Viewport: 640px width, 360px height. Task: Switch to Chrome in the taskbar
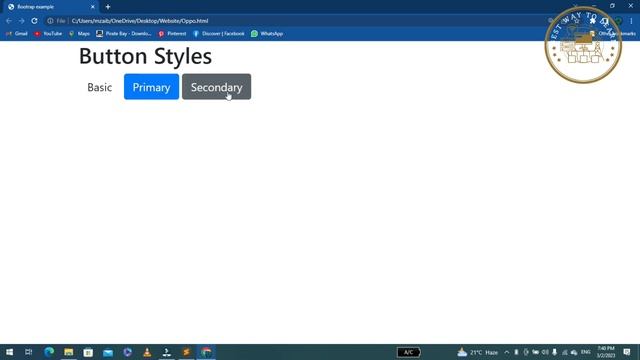pos(206,352)
